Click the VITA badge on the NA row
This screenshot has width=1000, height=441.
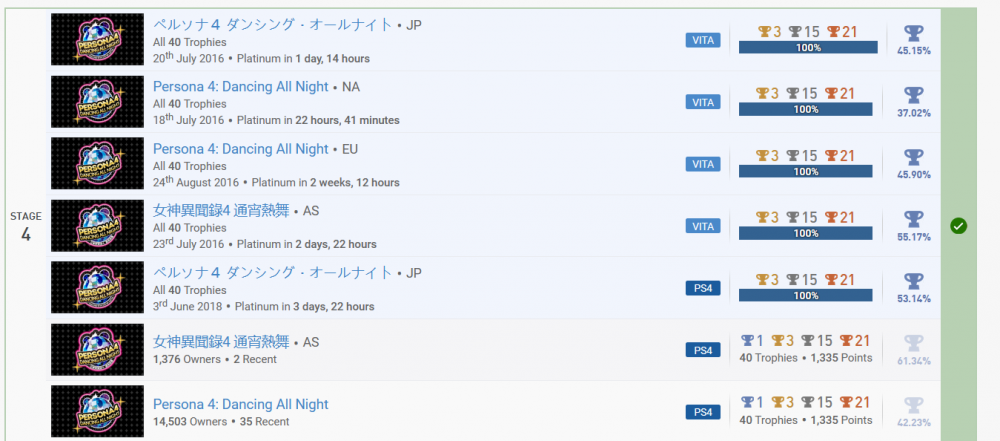tap(703, 102)
